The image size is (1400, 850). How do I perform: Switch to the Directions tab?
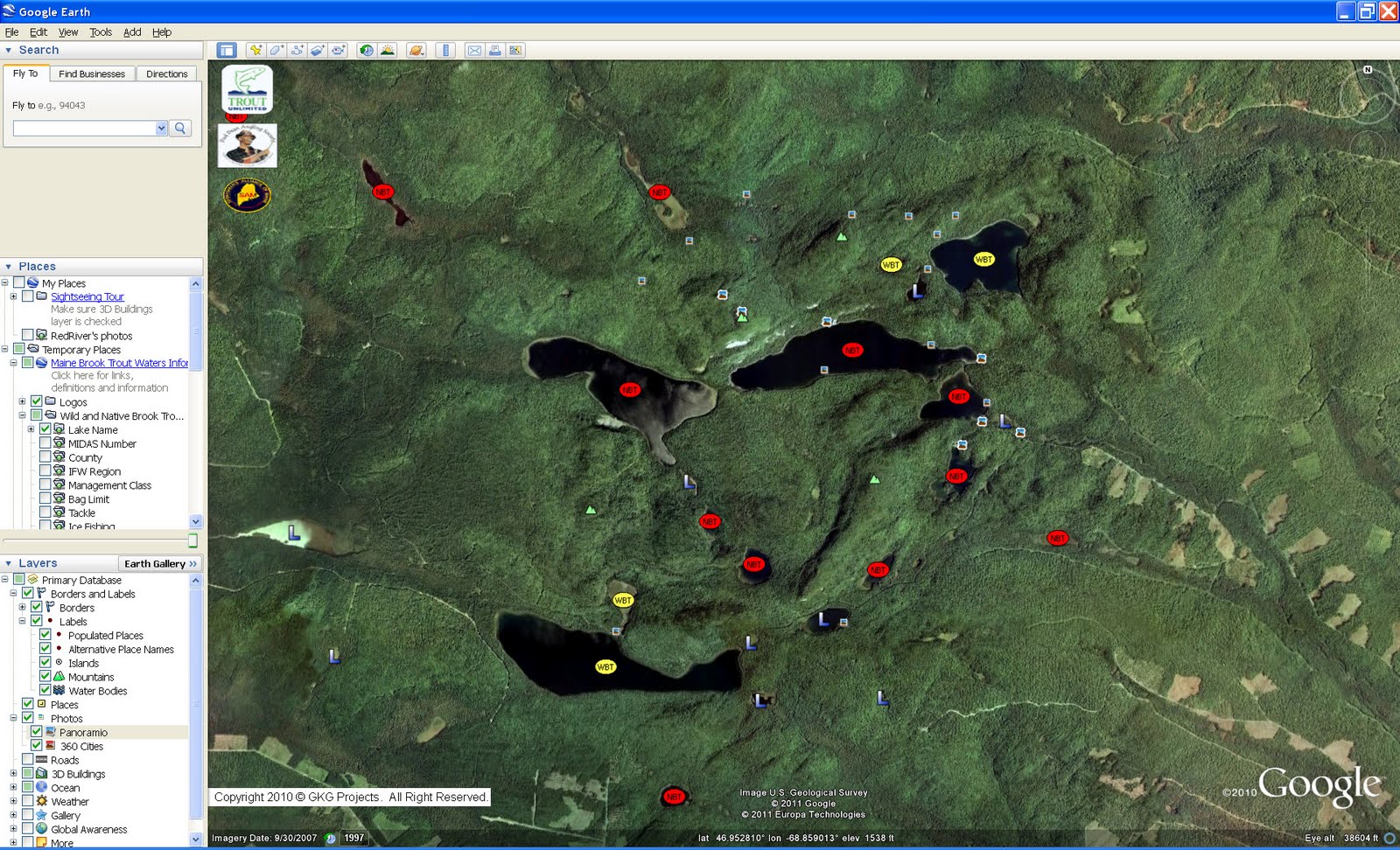pyautogui.click(x=166, y=73)
